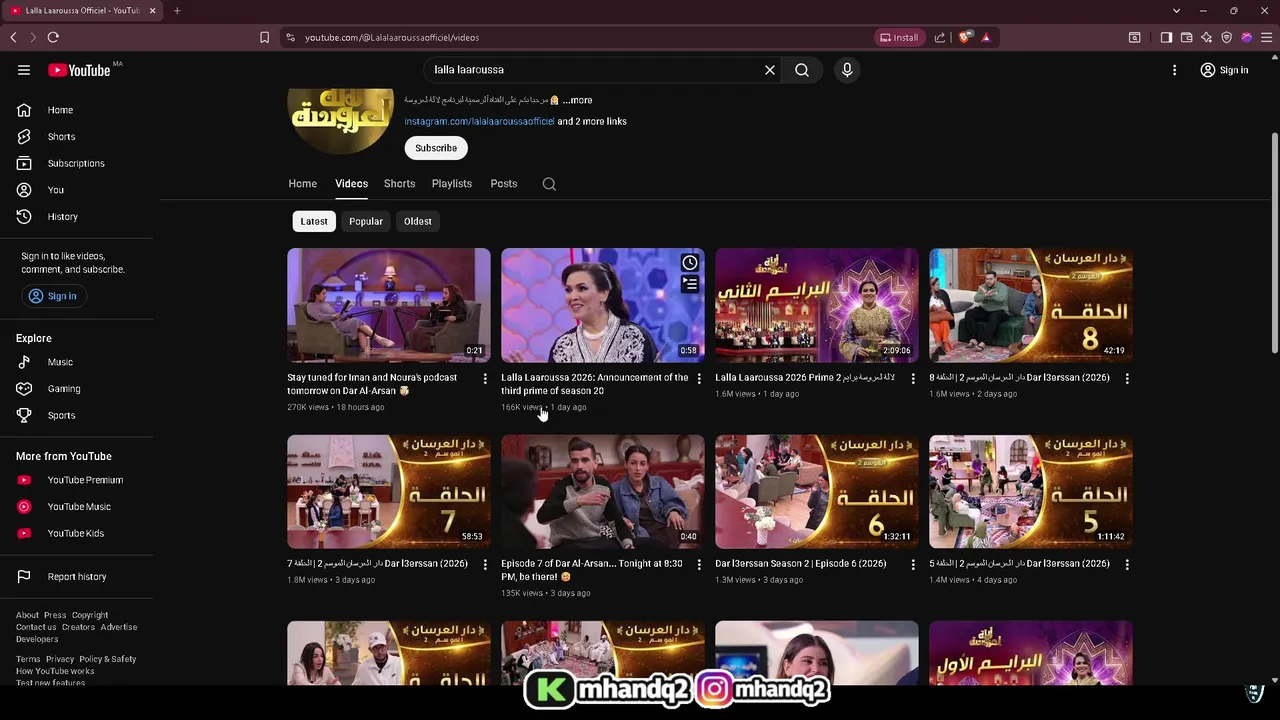Open 'Dar l3erssan Season 2 | Episode 6 (2026)' title
This screenshot has height=720, width=1280.
point(801,564)
